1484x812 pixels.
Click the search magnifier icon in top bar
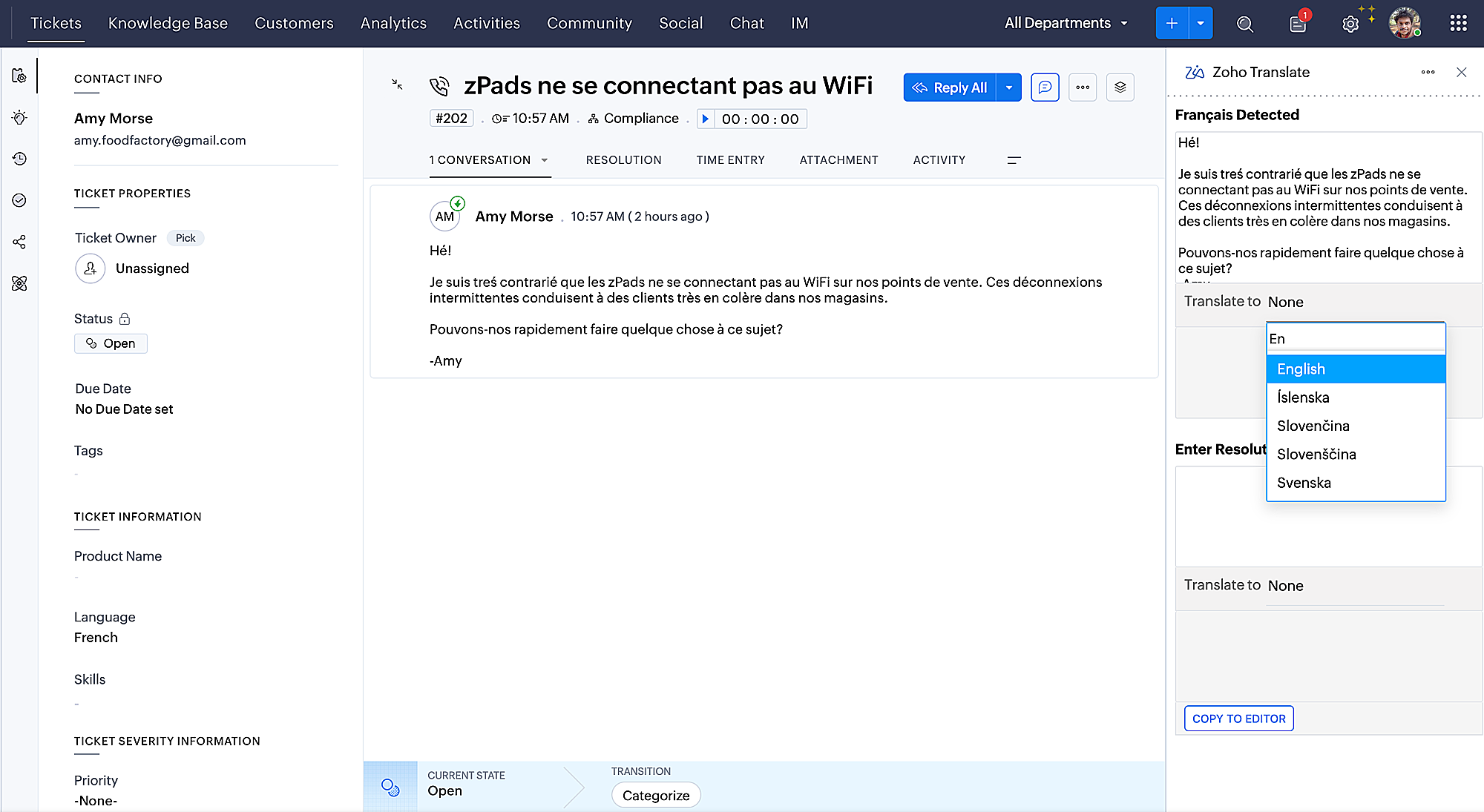click(x=1244, y=24)
